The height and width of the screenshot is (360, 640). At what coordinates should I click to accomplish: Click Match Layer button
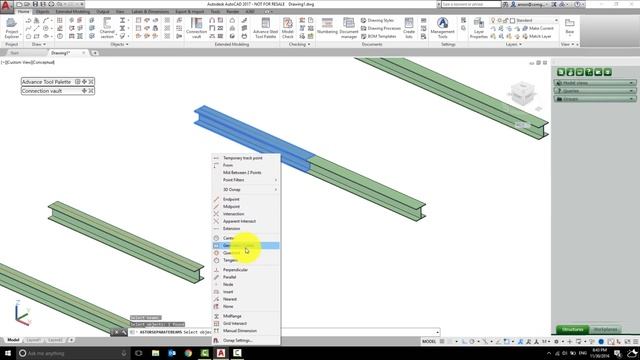pyautogui.click(x=536, y=36)
